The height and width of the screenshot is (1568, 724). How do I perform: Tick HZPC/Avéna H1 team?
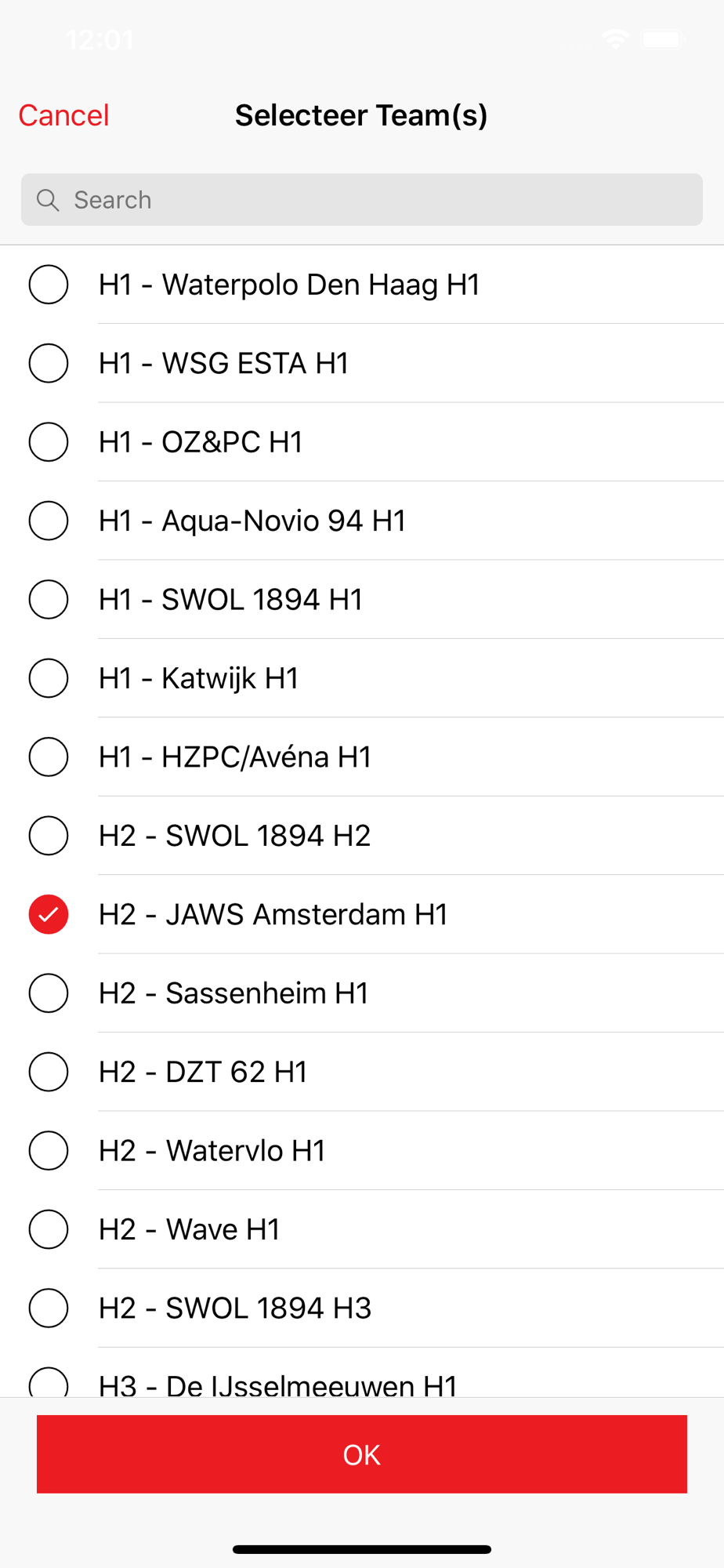click(49, 757)
